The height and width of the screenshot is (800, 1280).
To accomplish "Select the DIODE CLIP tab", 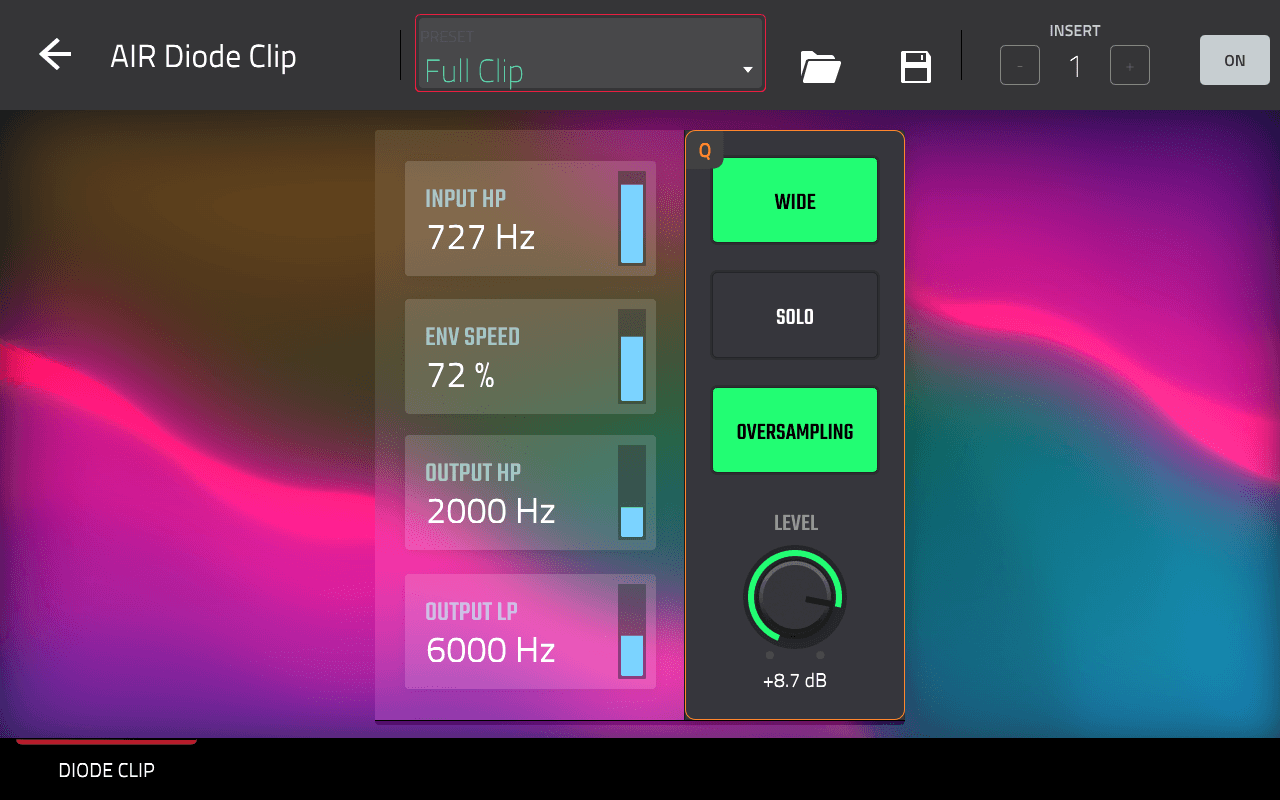I will tap(107, 770).
